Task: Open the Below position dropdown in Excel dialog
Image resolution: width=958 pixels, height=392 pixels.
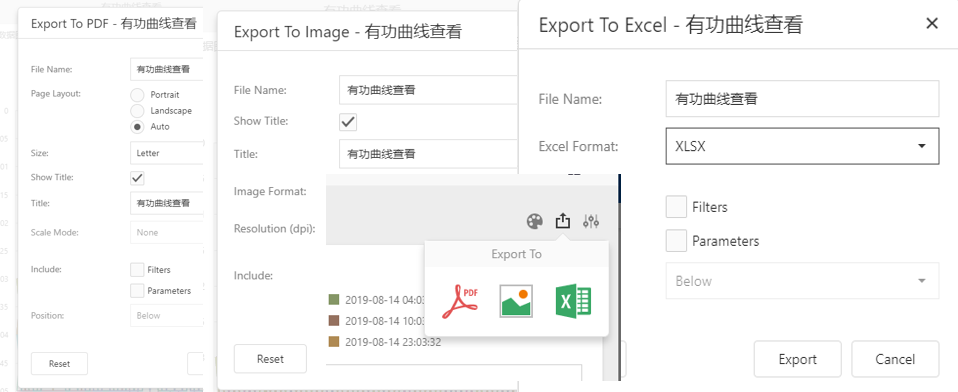Action: click(x=802, y=281)
